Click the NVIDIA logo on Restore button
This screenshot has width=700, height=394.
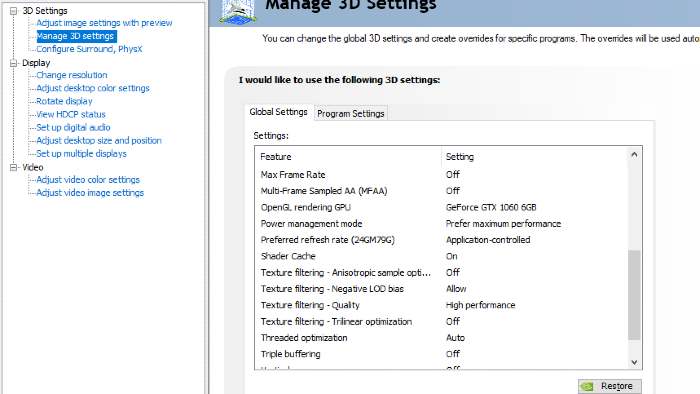(x=587, y=386)
